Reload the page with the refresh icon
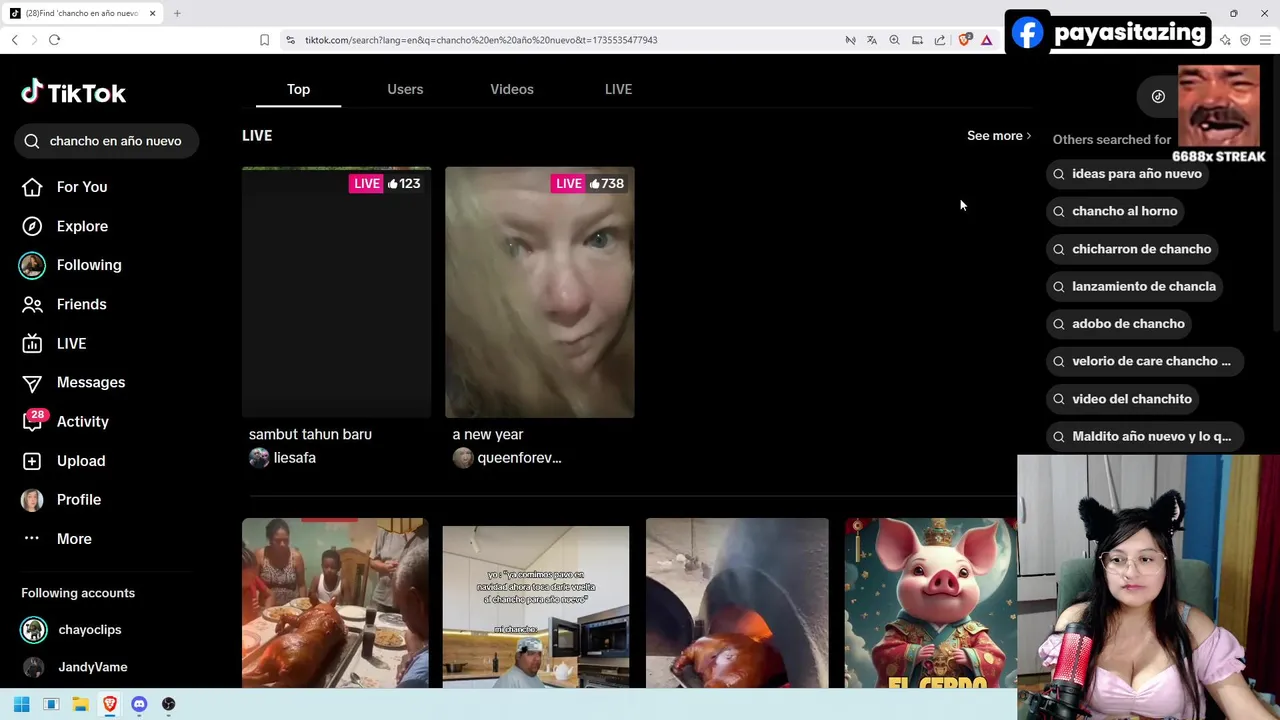 tap(54, 40)
